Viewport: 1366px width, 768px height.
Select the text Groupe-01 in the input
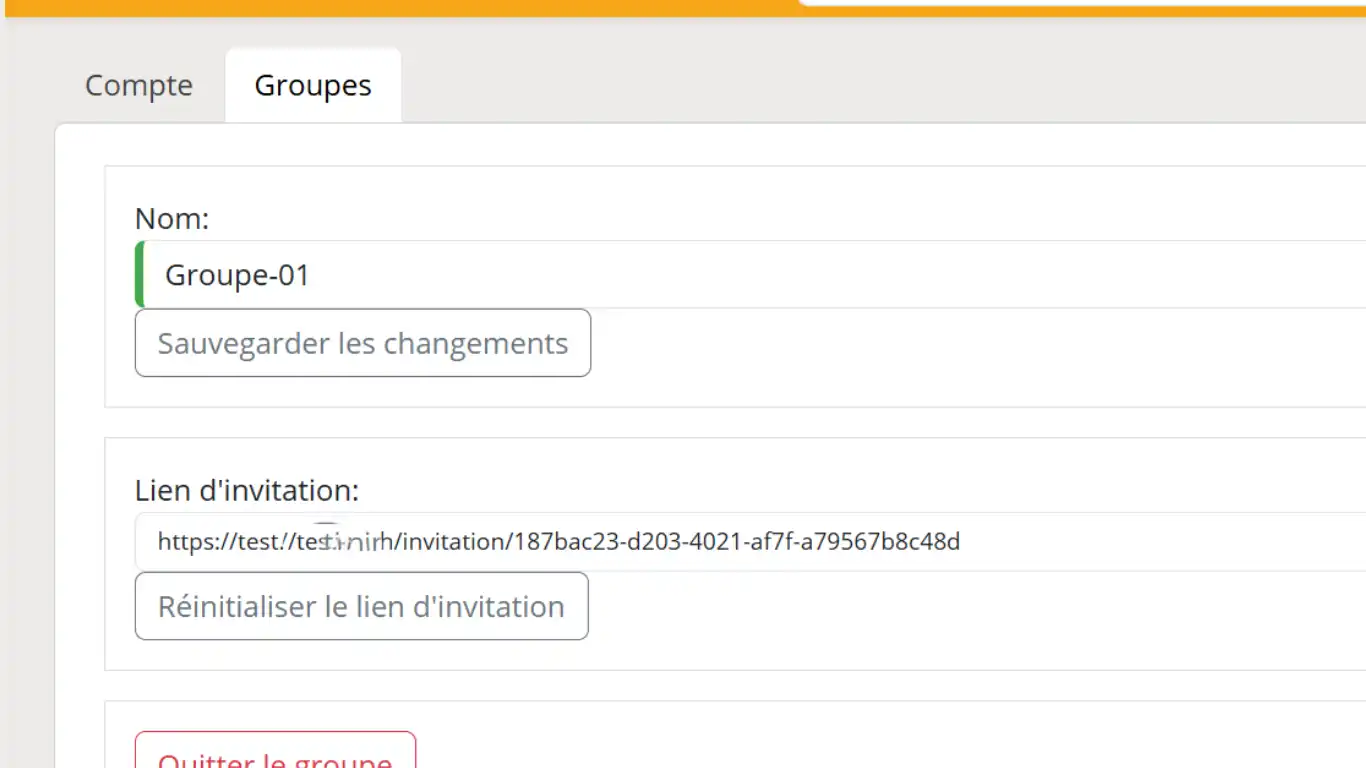[x=237, y=274]
